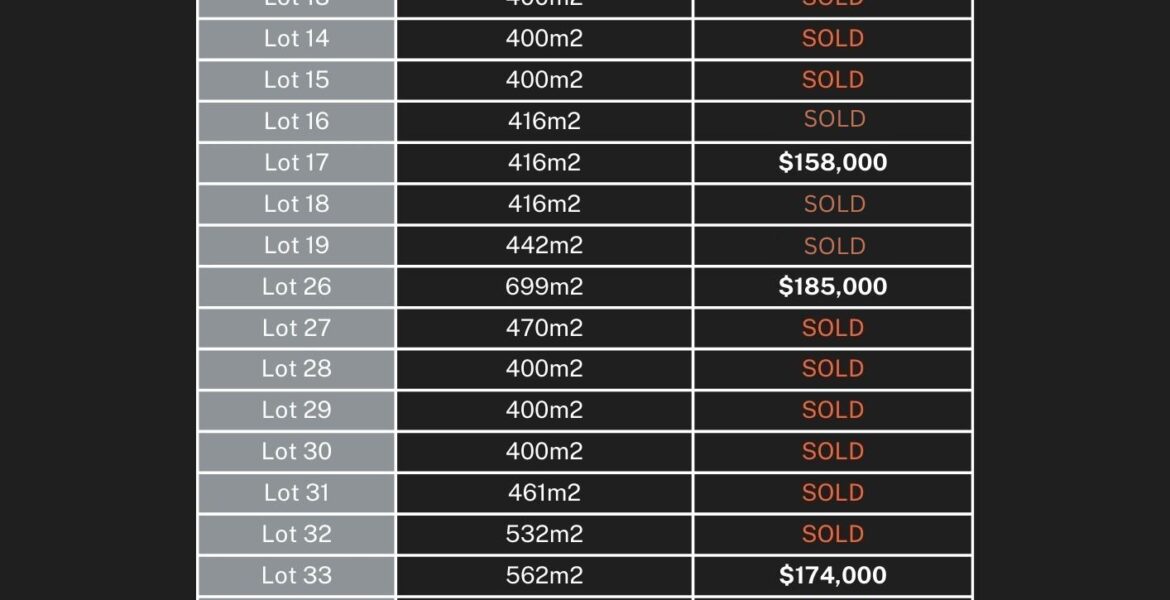Select the 532m2 area cell
This screenshot has width=1170, height=600.
tap(544, 534)
